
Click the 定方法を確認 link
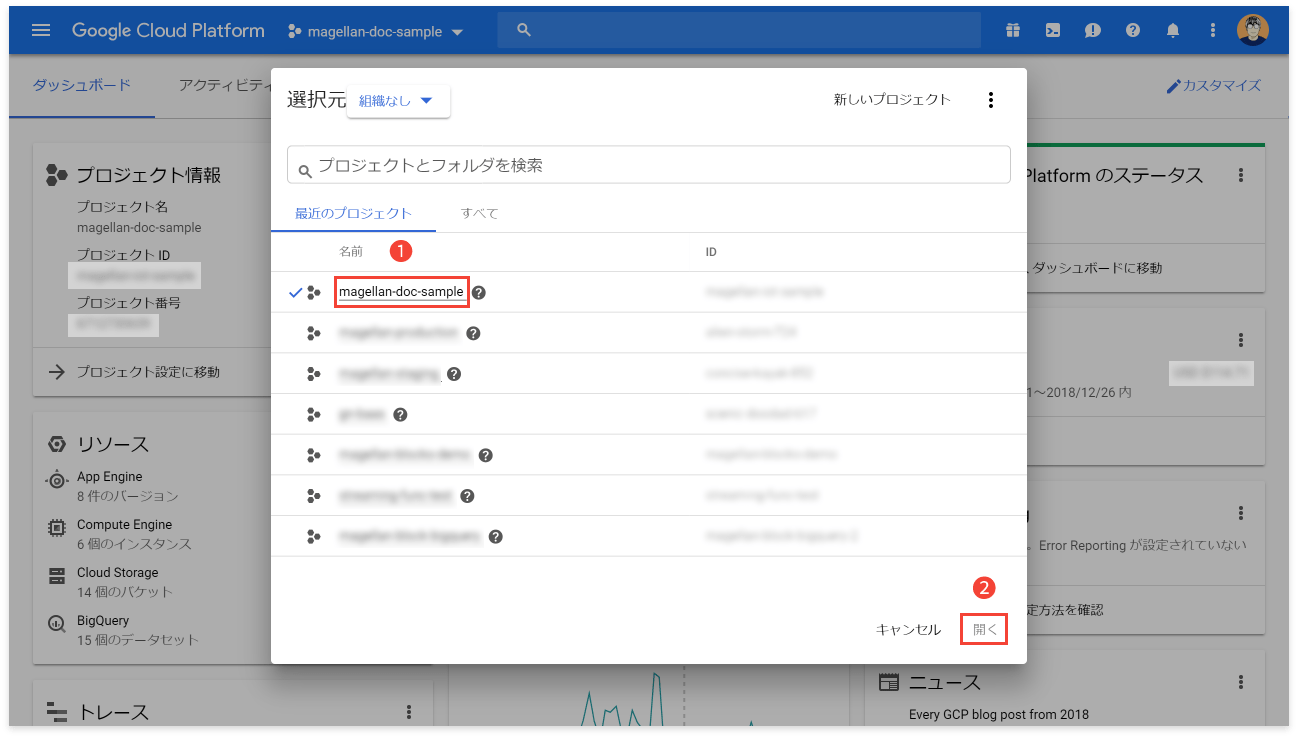(x=1065, y=610)
